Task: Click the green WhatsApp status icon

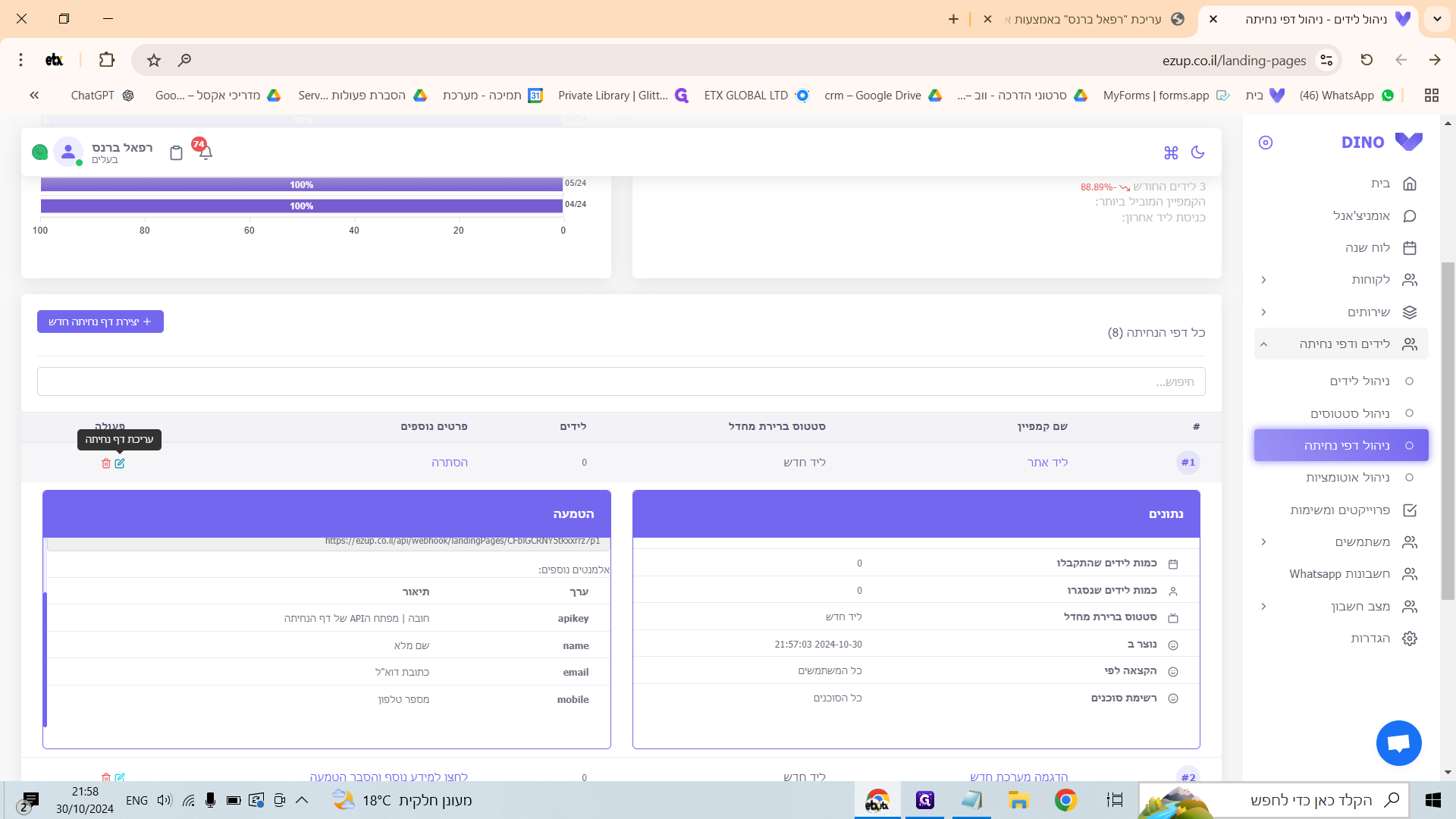Action: click(x=39, y=152)
